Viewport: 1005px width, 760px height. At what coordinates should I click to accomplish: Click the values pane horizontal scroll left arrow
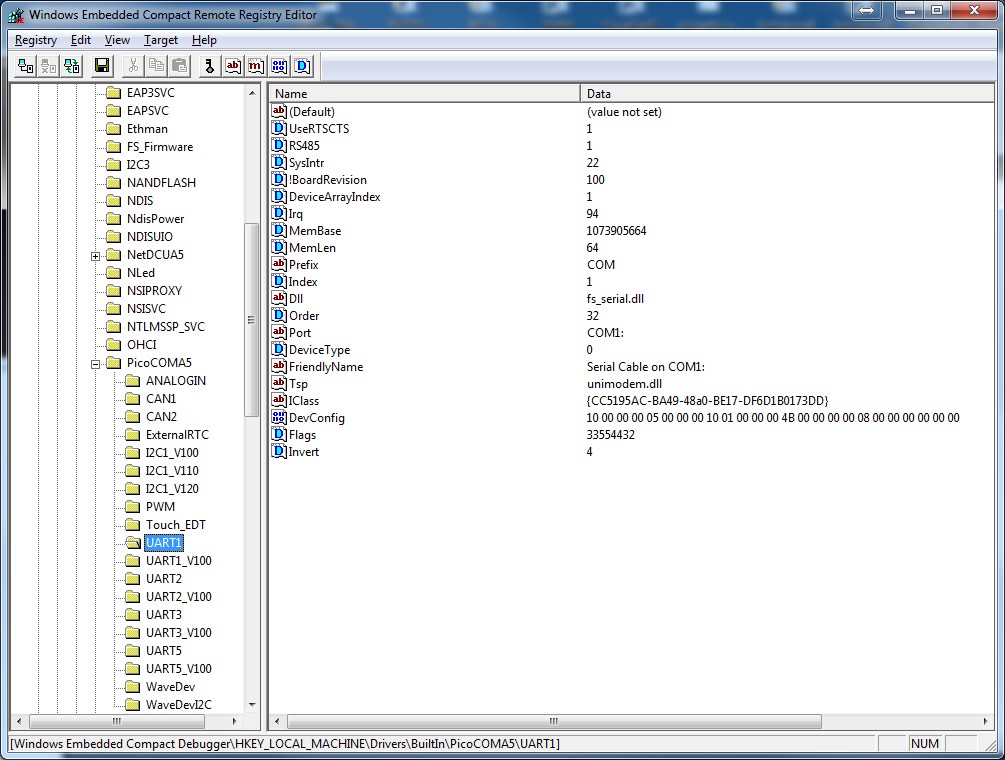pos(277,721)
